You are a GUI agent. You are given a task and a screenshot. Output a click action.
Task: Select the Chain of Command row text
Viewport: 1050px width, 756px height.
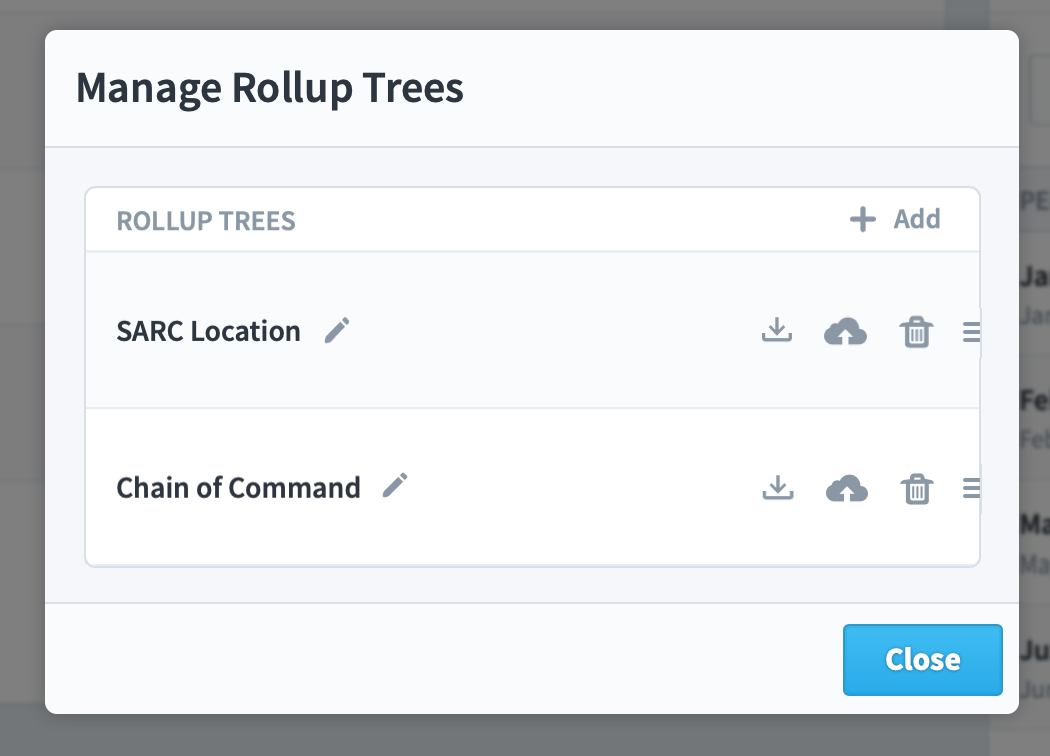[238, 487]
